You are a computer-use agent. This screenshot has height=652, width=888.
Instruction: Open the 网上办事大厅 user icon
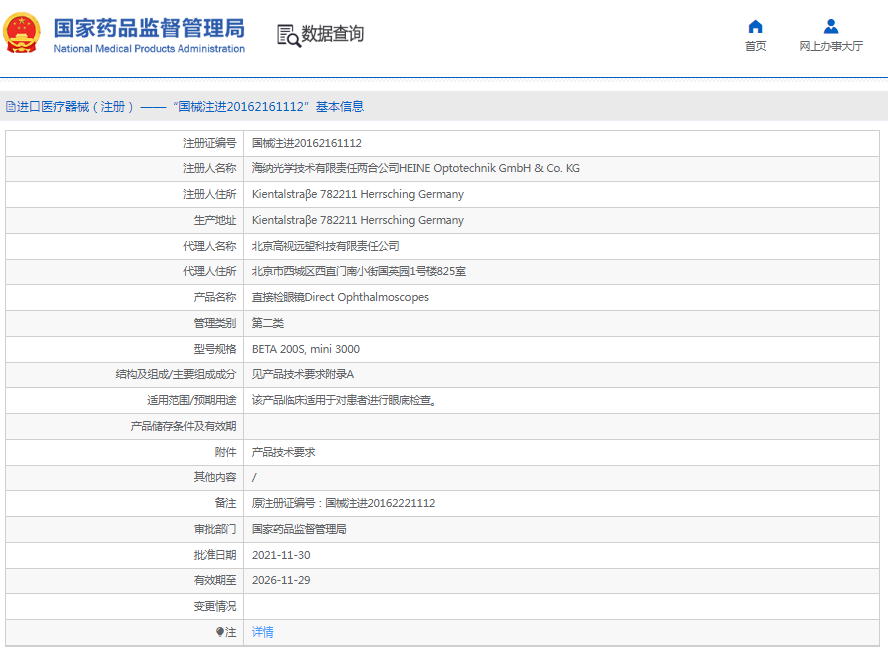coord(831,27)
